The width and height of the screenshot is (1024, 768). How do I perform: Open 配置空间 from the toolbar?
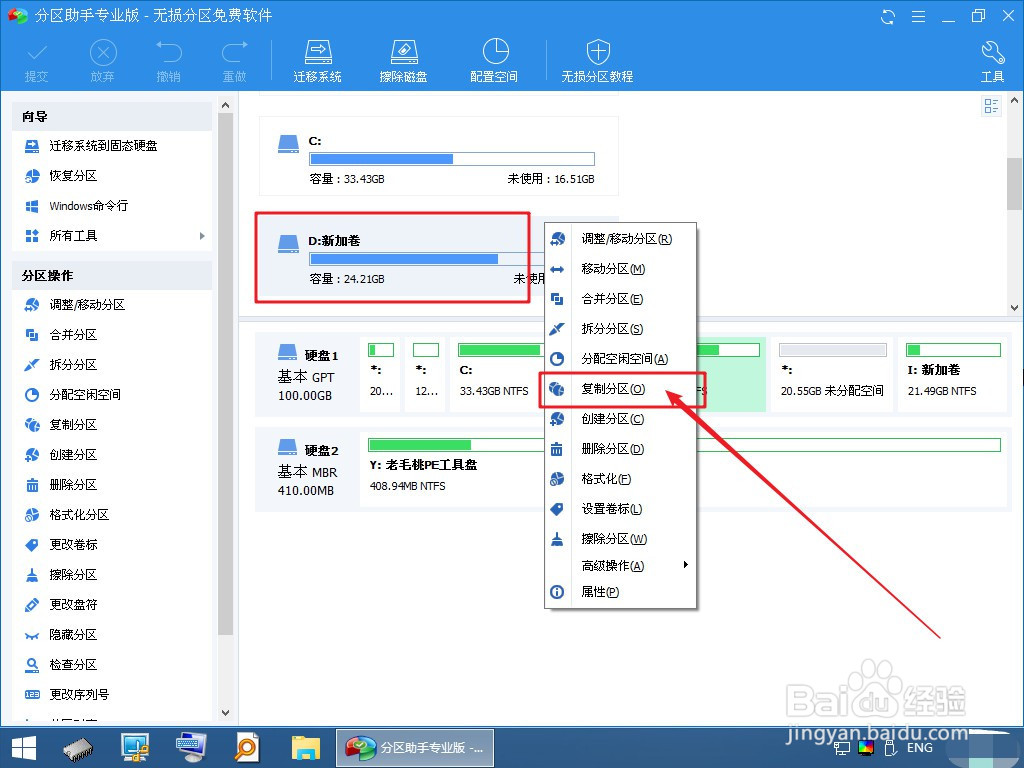pos(494,61)
